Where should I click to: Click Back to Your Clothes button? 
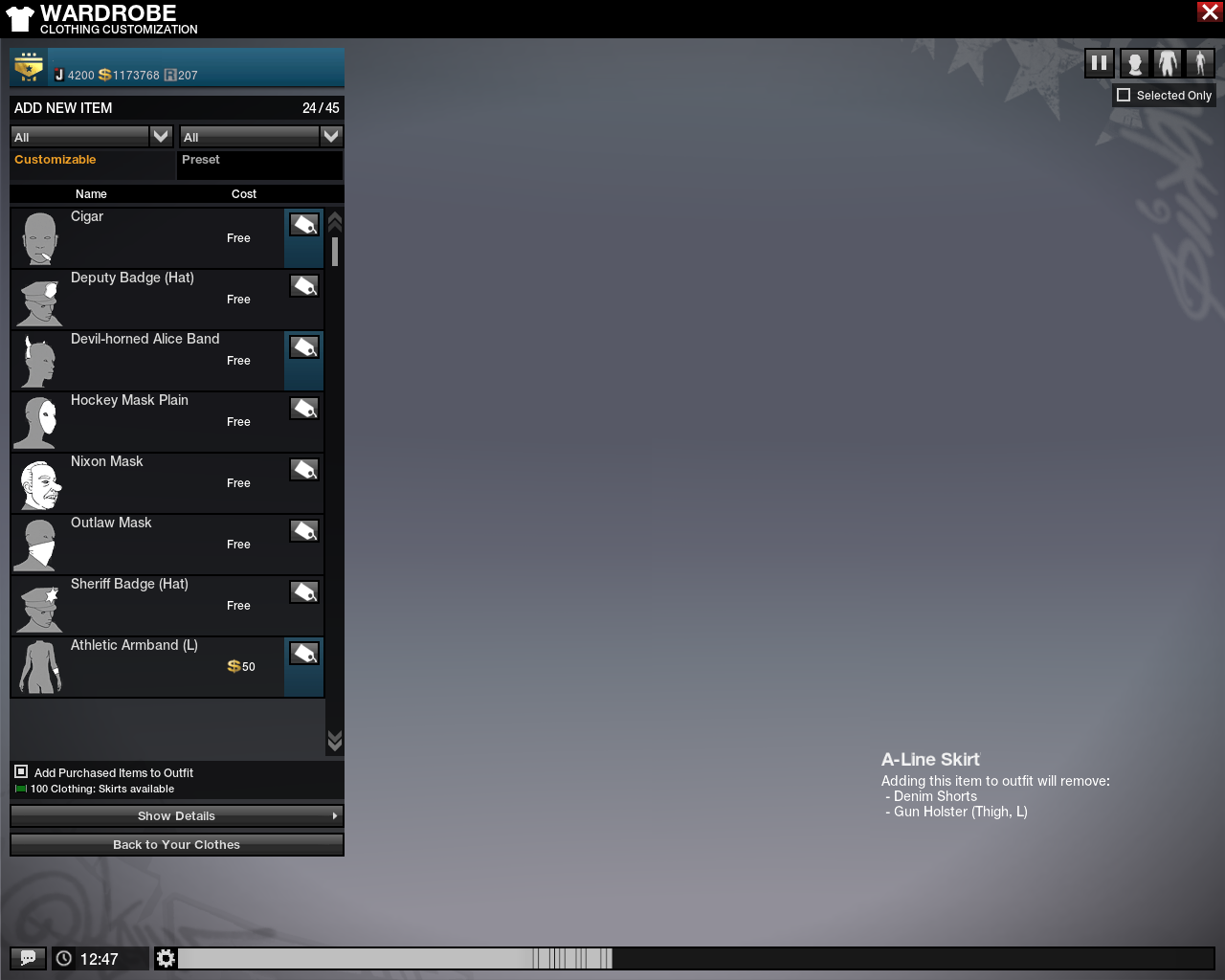click(177, 844)
